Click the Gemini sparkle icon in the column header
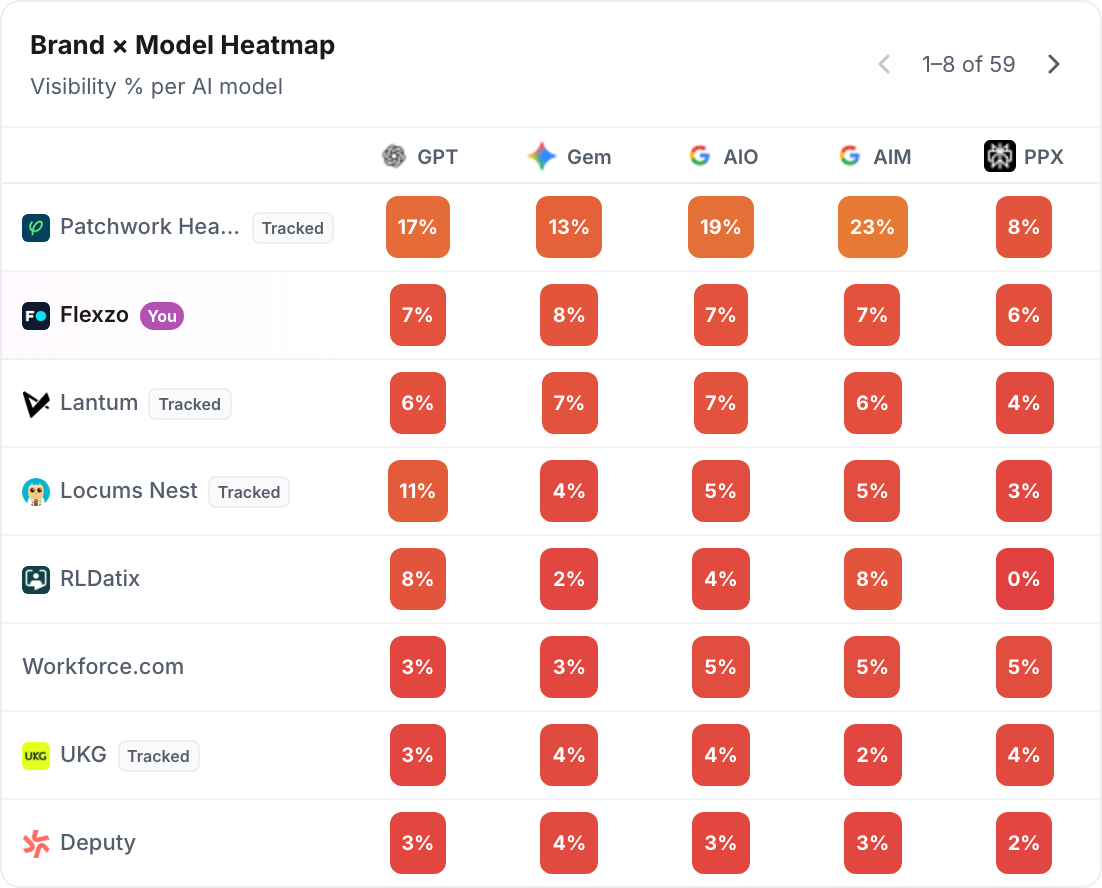The height and width of the screenshot is (888, 1102). (542, 156)
